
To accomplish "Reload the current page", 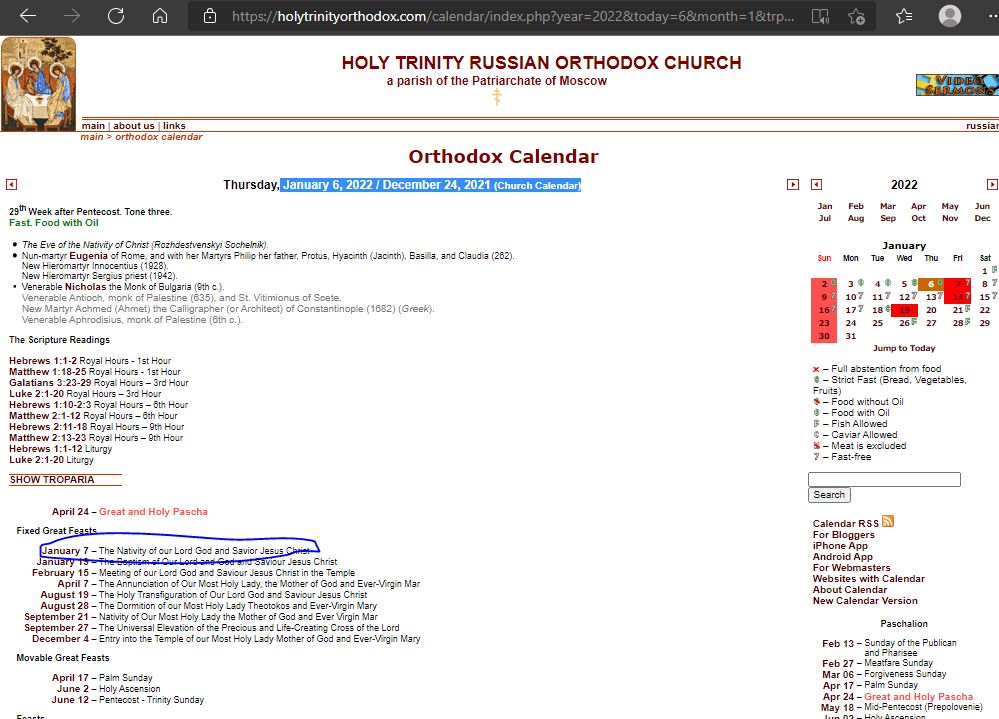I will pyautogui.click(x=116, y=16).
